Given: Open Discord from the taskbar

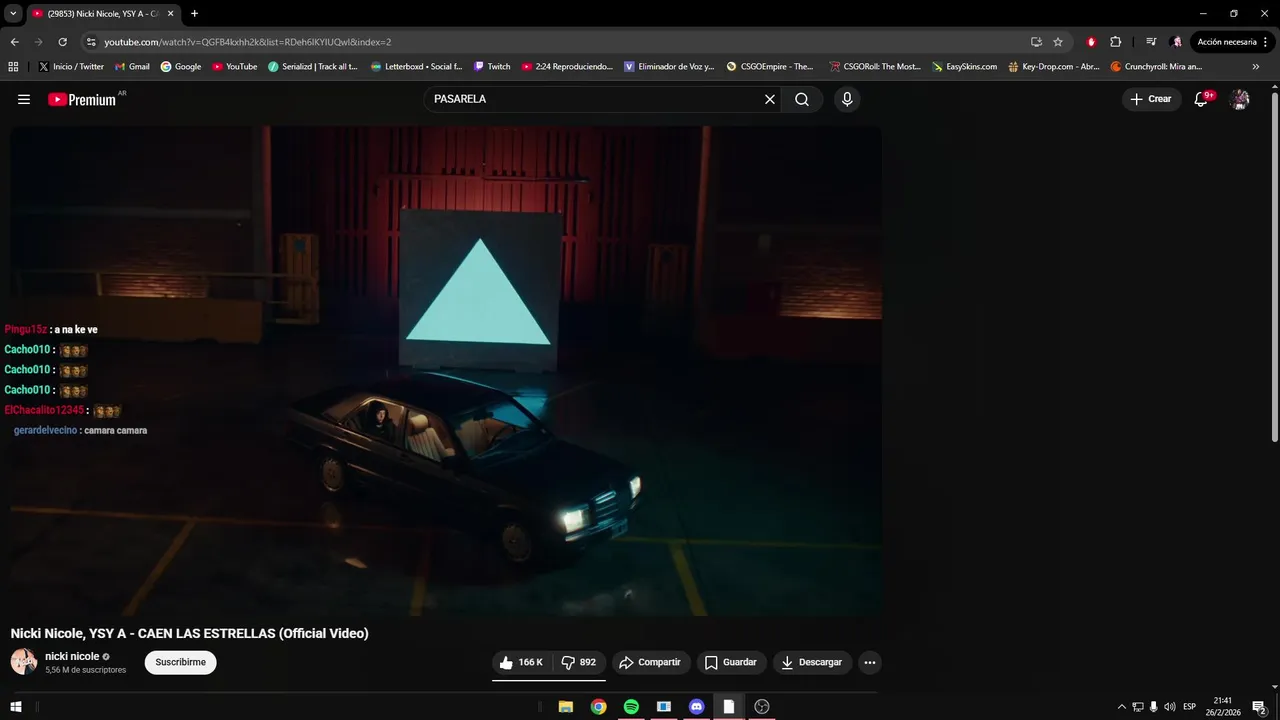Looking at the screenshot, I should point(696,707).
